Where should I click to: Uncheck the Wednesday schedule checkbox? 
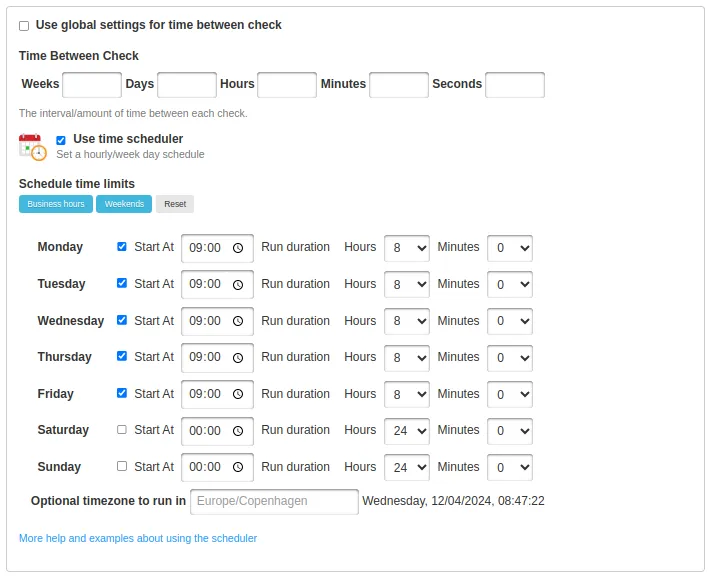pos(122,320)
